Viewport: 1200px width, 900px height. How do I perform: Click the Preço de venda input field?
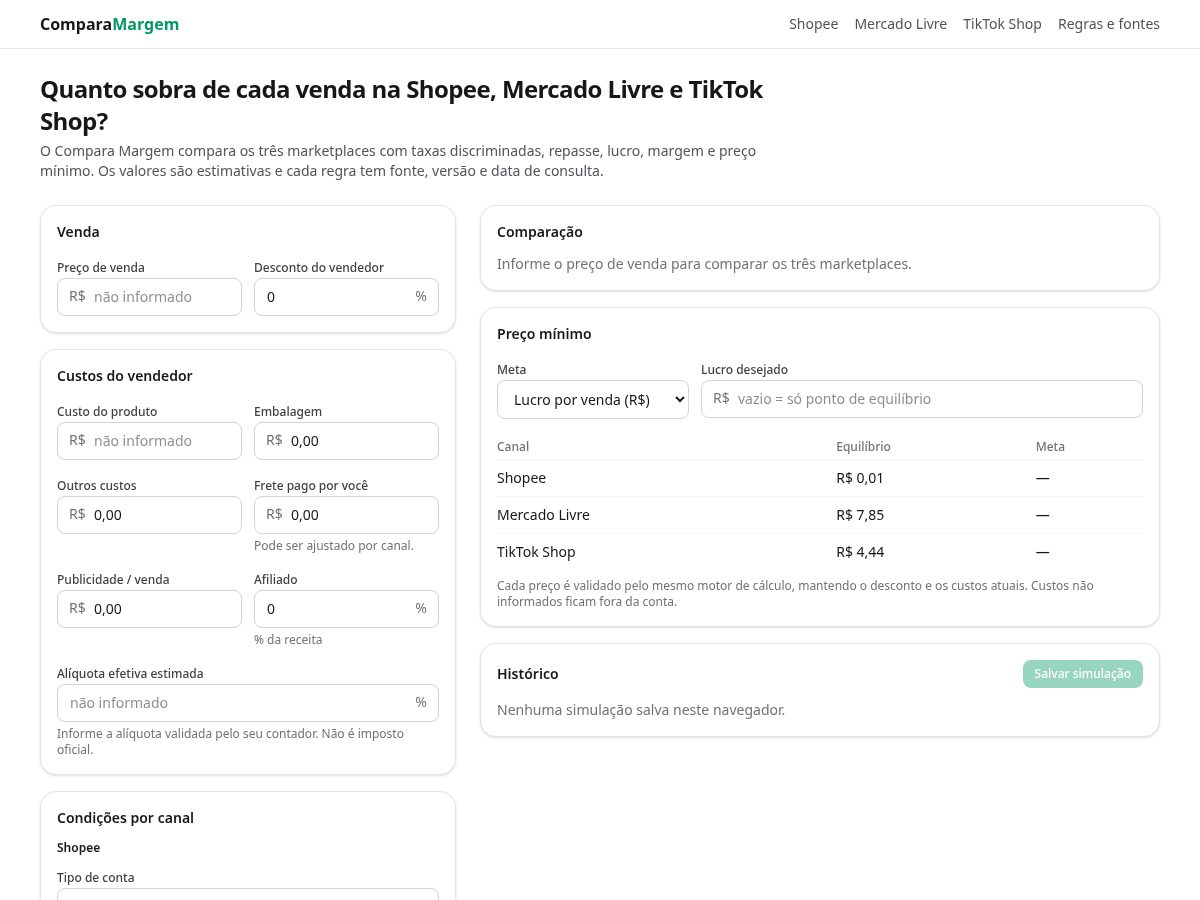pos(149,297)
